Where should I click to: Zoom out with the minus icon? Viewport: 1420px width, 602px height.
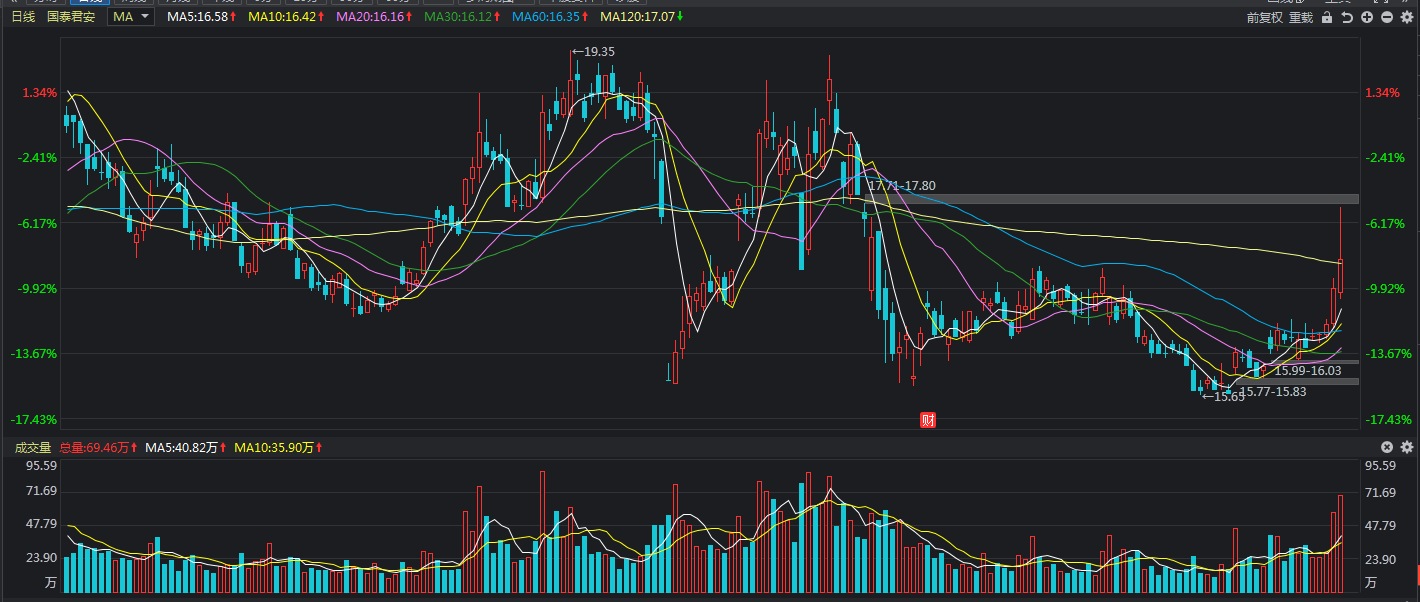(1387, 17)
